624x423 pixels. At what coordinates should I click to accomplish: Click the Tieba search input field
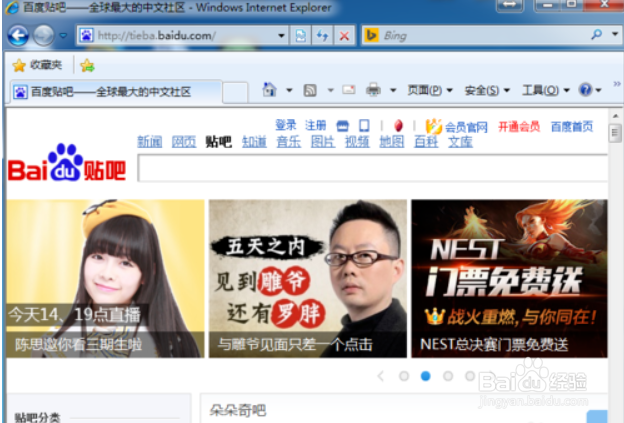[x=372, y=168]
